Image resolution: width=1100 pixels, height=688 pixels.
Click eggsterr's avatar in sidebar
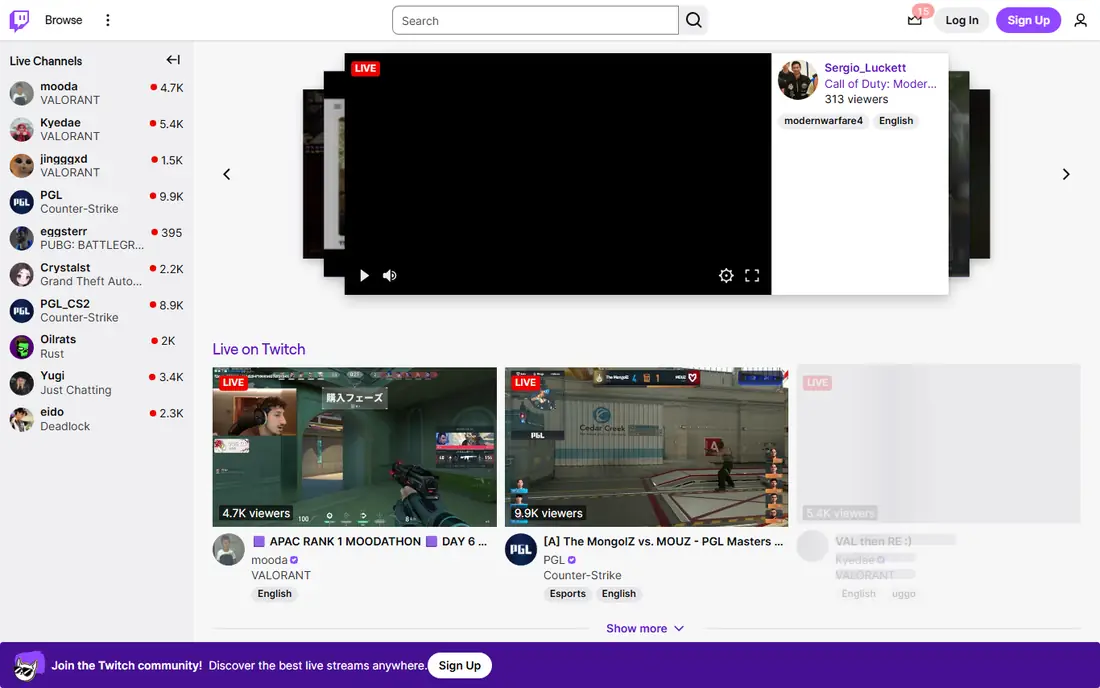coord(22,238)
